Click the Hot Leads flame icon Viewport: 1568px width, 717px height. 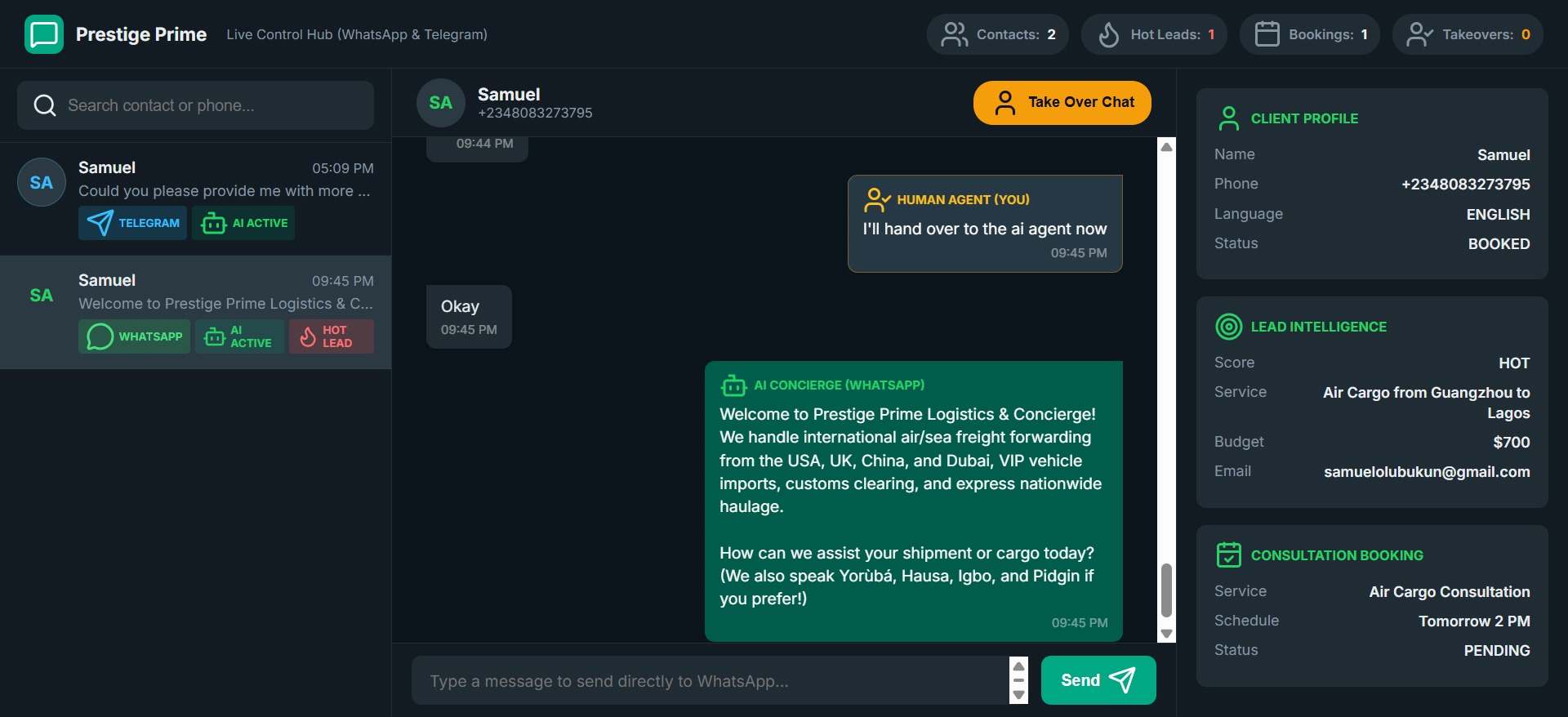[1108, 34]
